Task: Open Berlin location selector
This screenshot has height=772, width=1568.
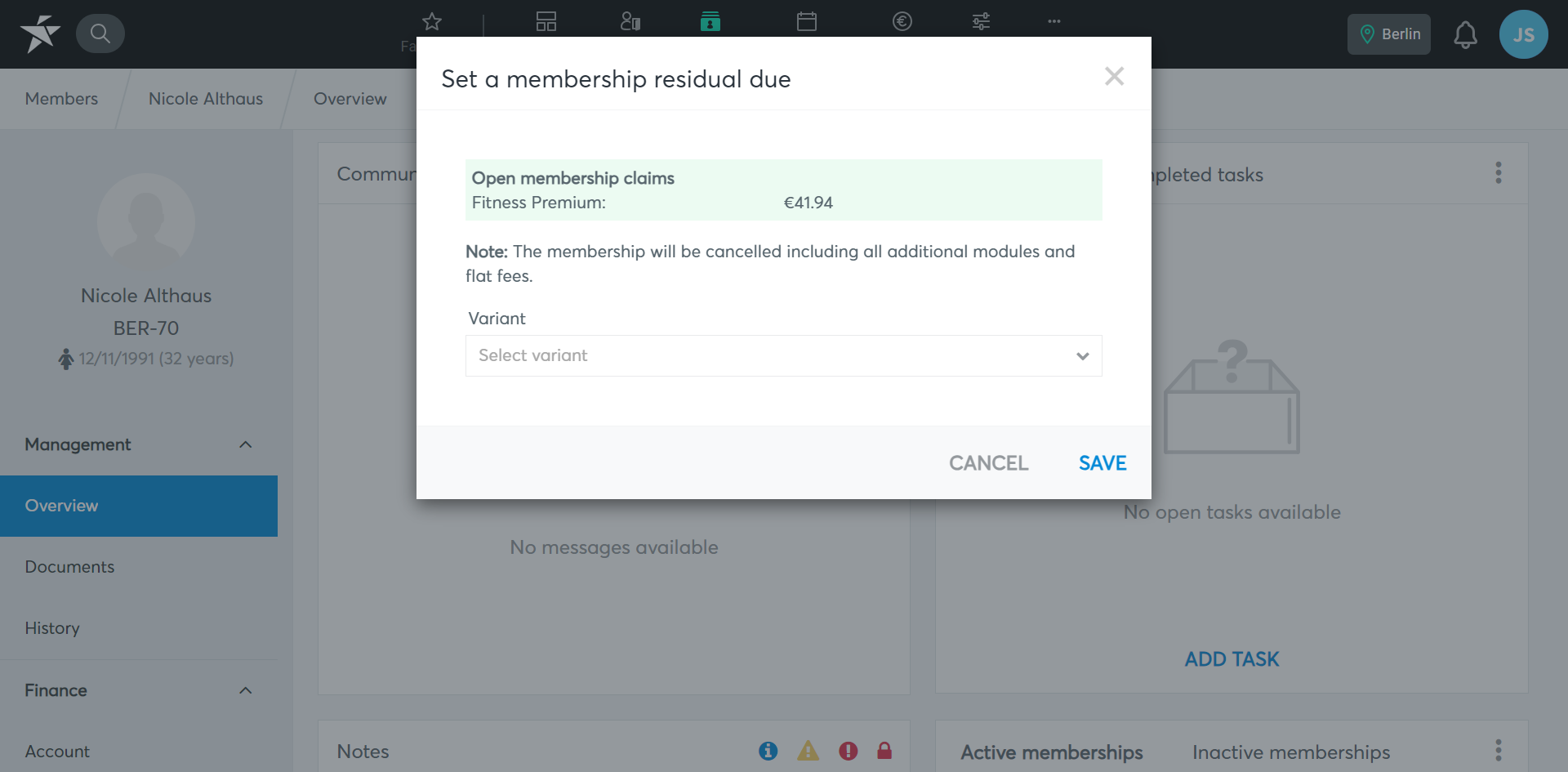Action: [1389, 34]
